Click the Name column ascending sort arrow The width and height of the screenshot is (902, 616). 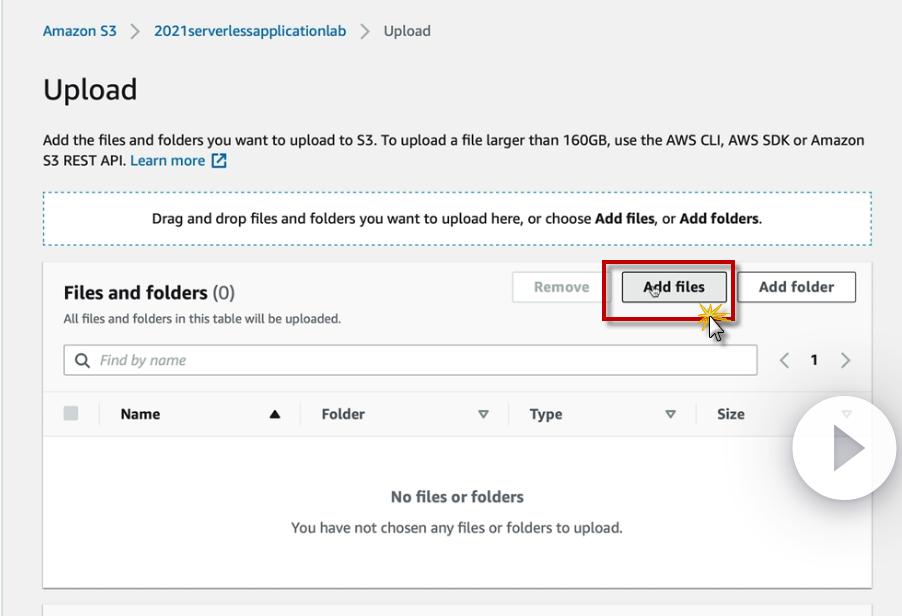(275, 414)
